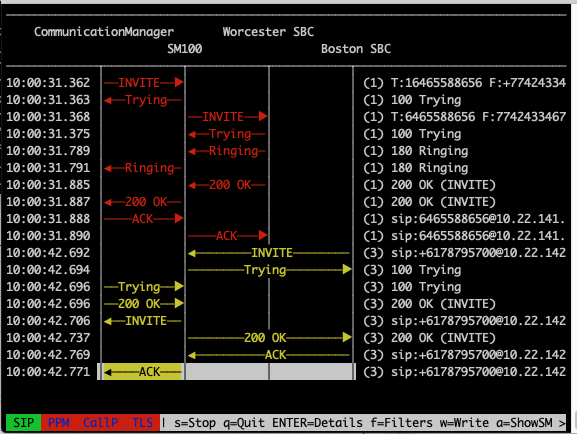This screenshot has width=577, height=434.
Task: Click timestamp 10:00:31.789
Action: tap(48, 151)
